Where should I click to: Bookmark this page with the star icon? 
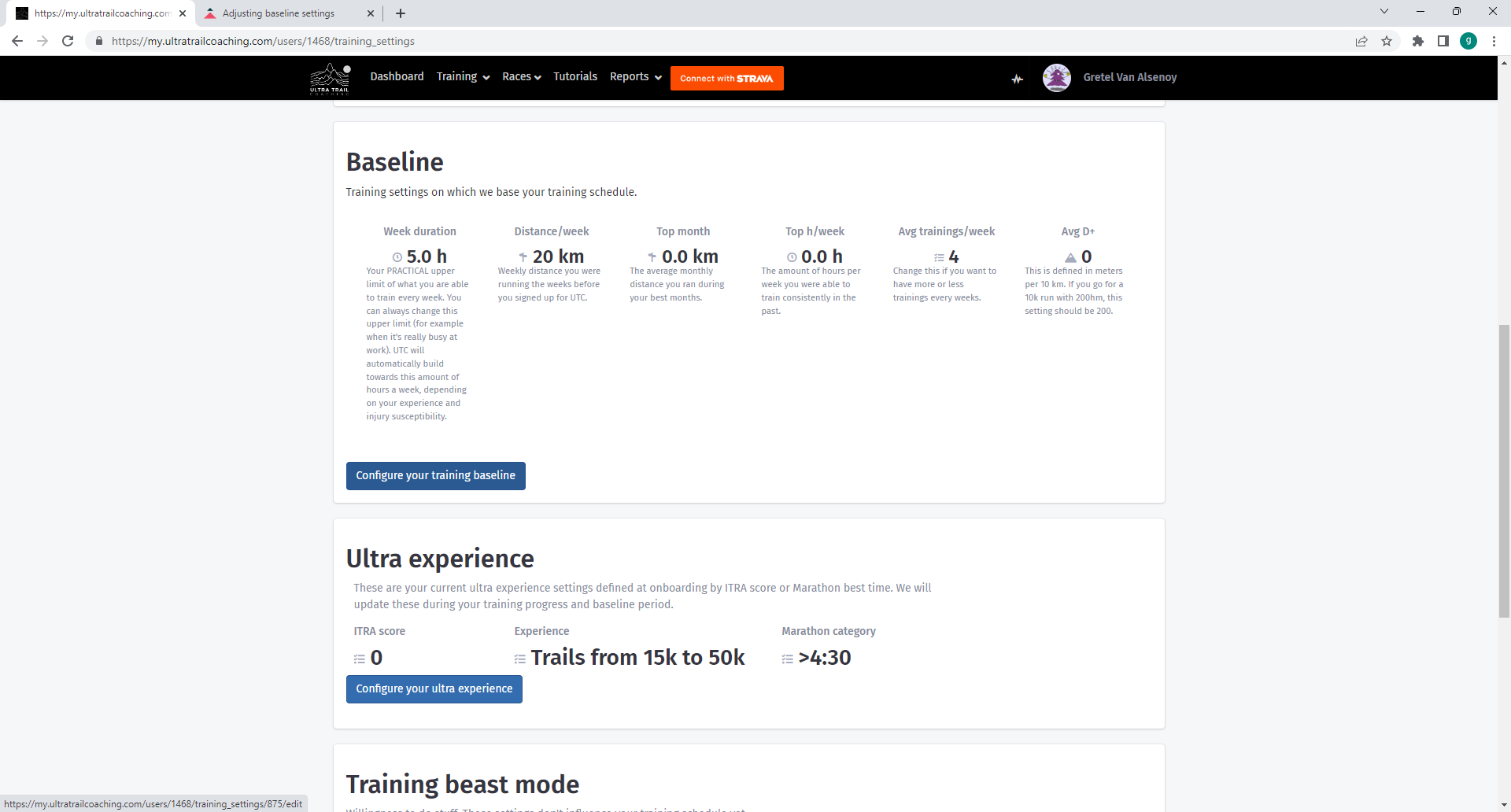tap(1387, 41)
